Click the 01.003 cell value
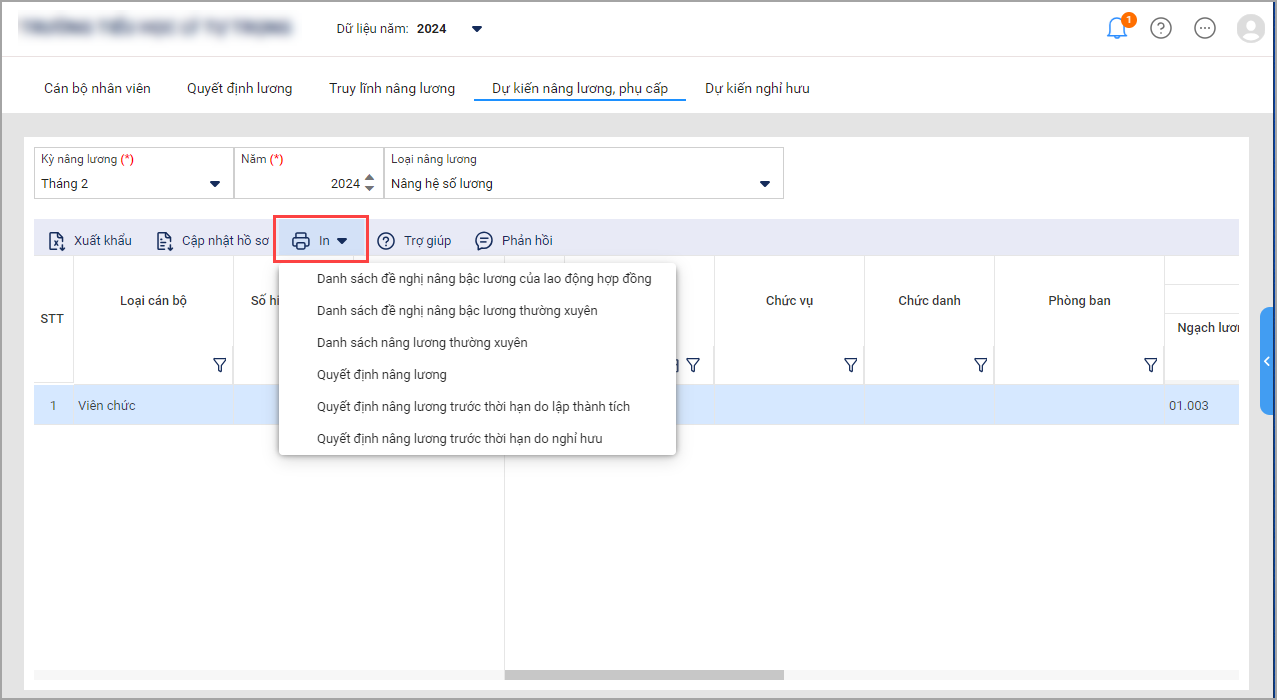The height and width of the screenshot is (700, 1277). [1188, 405]
